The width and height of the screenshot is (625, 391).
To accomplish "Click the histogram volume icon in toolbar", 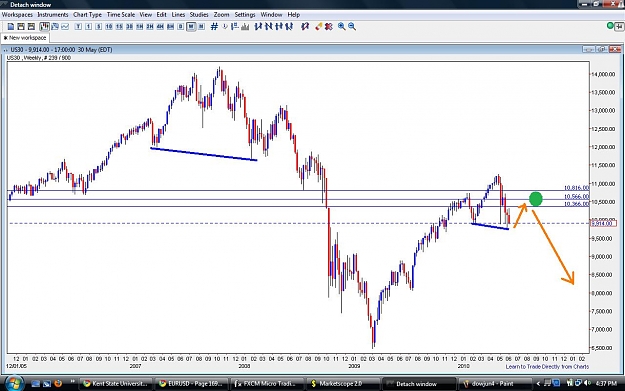I will [245, 27].
